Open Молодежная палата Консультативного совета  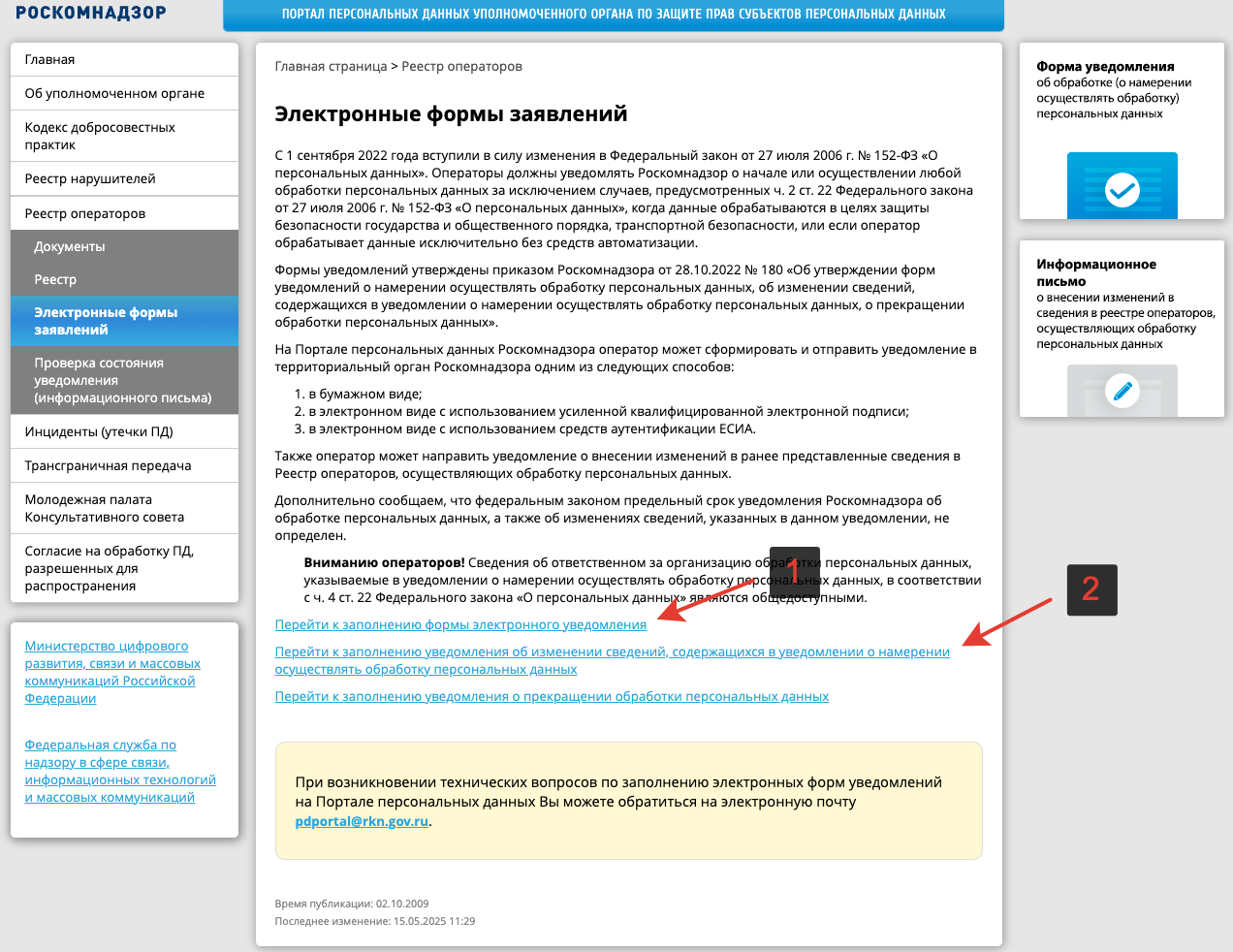[124, 508]
